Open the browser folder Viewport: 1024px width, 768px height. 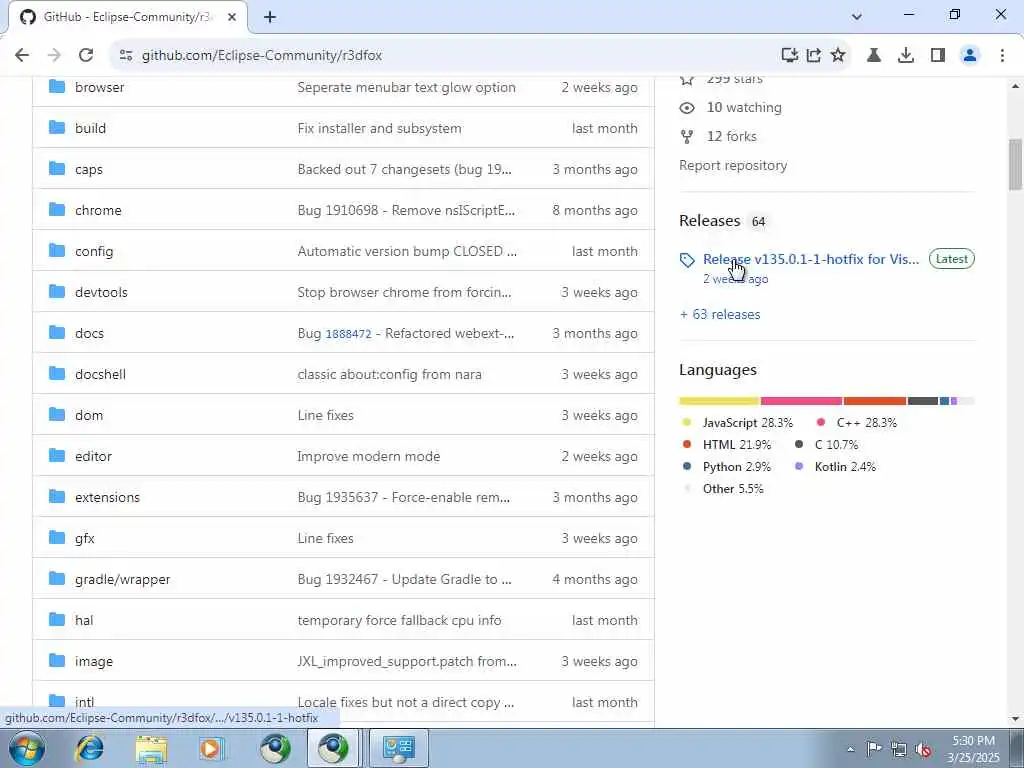pos(99,88)
